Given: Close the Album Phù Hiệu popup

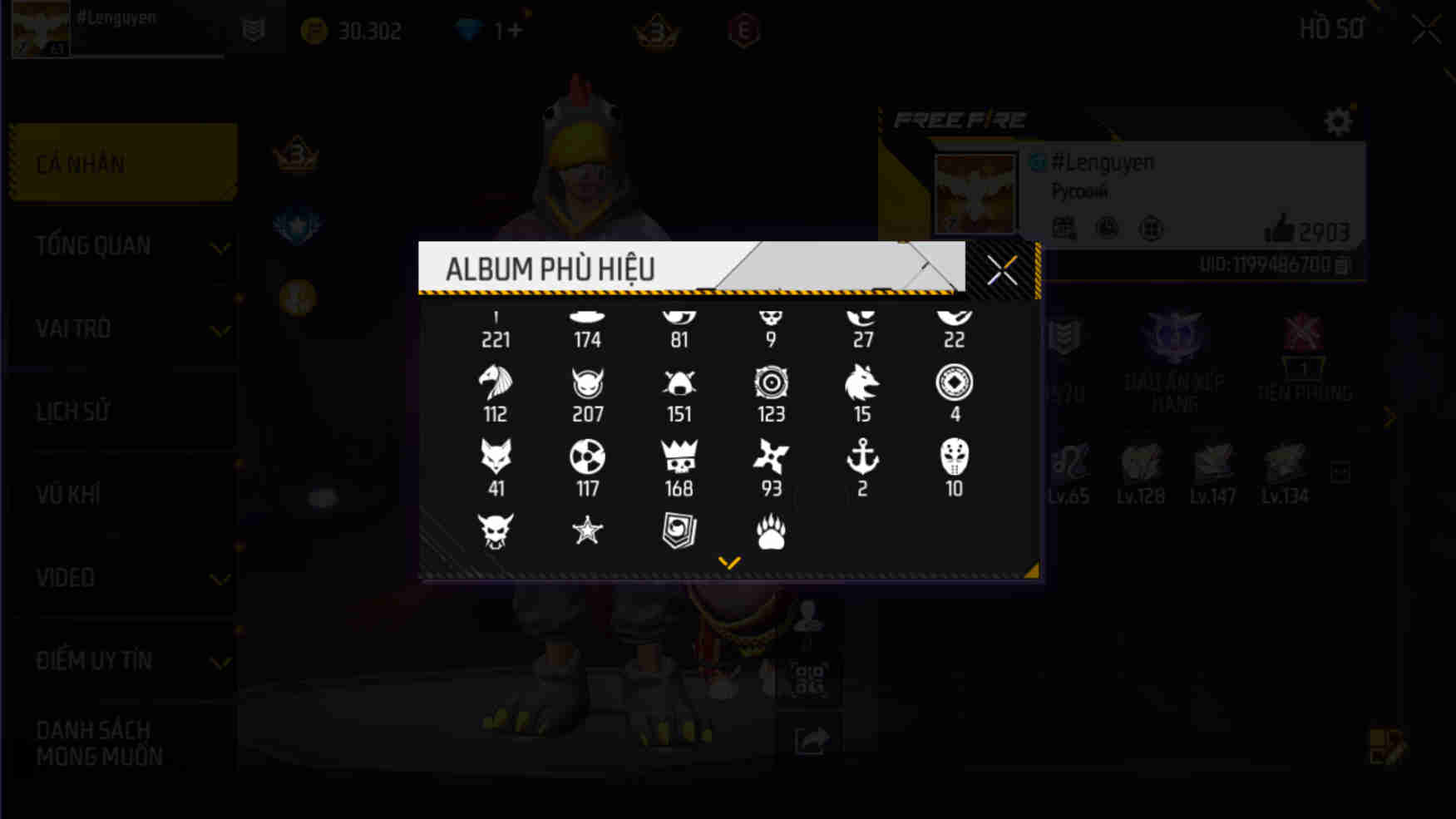Looking at the screenshot, I should pyautogui.click(x=1002, y=270).
